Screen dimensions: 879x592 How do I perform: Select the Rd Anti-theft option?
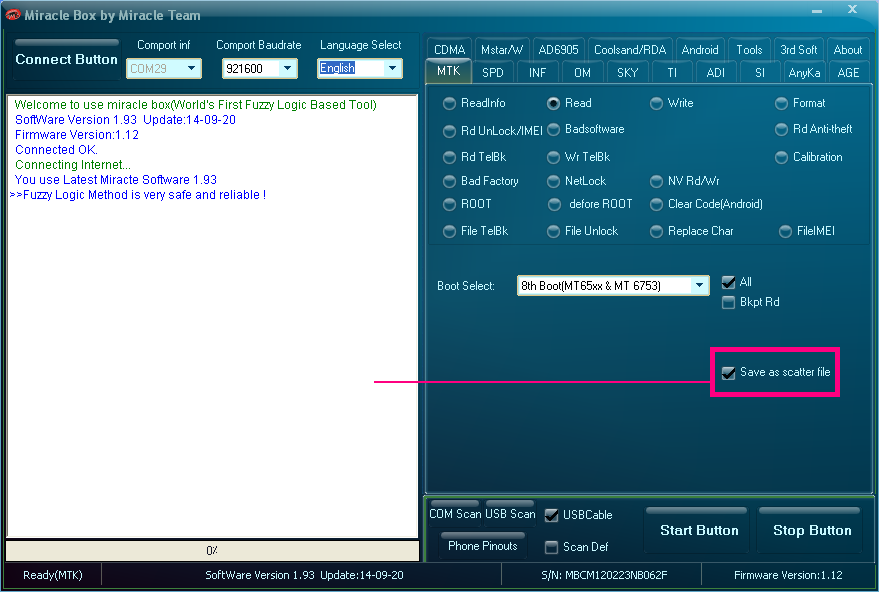point(781,130)
